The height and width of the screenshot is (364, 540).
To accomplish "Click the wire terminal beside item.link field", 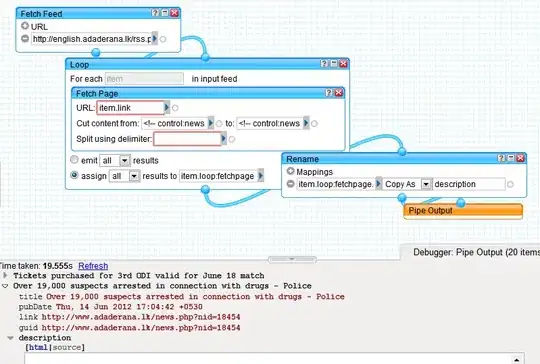I will (175, 108).
